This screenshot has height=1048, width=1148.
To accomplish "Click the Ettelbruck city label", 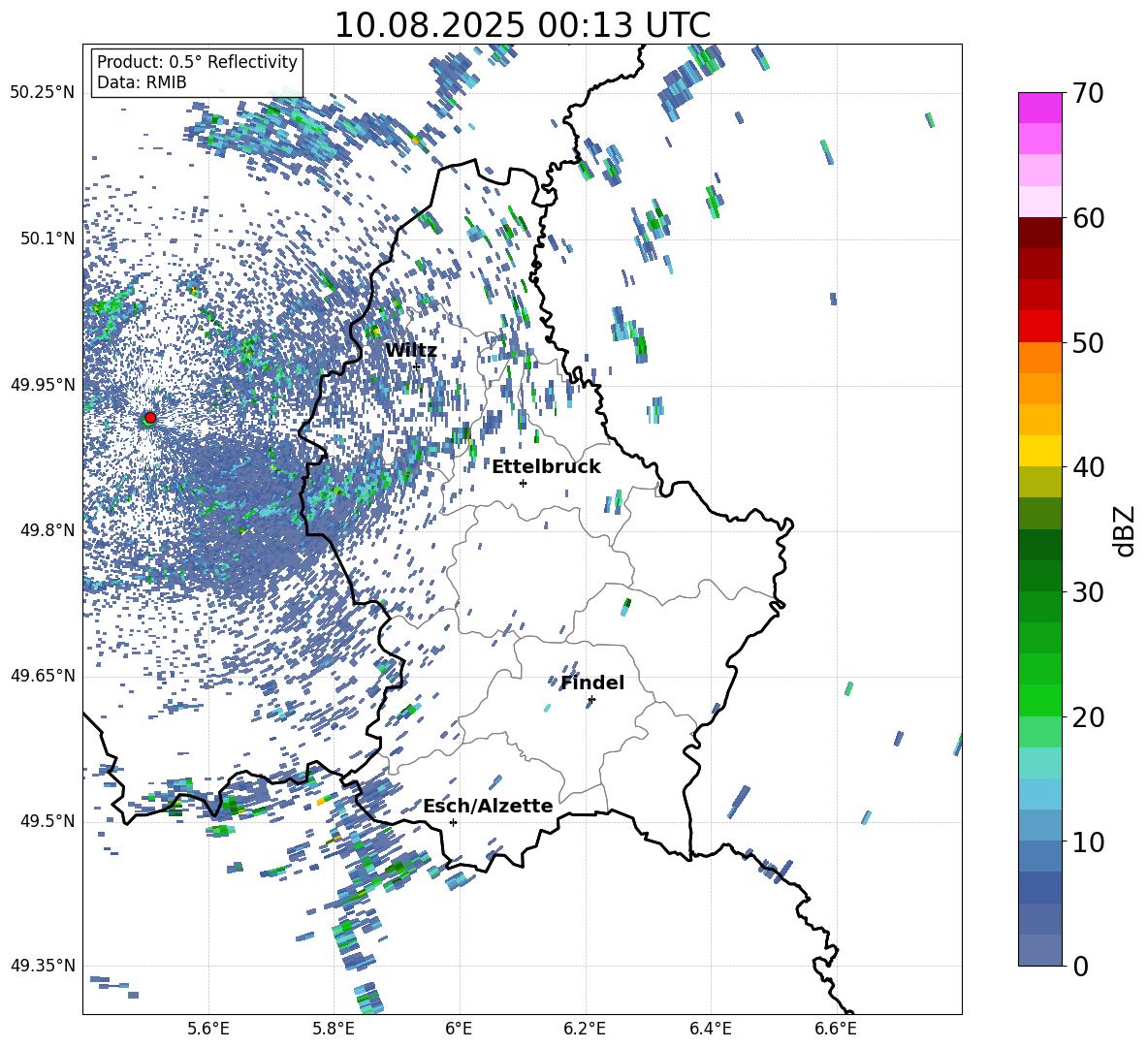I will point(546,467).
